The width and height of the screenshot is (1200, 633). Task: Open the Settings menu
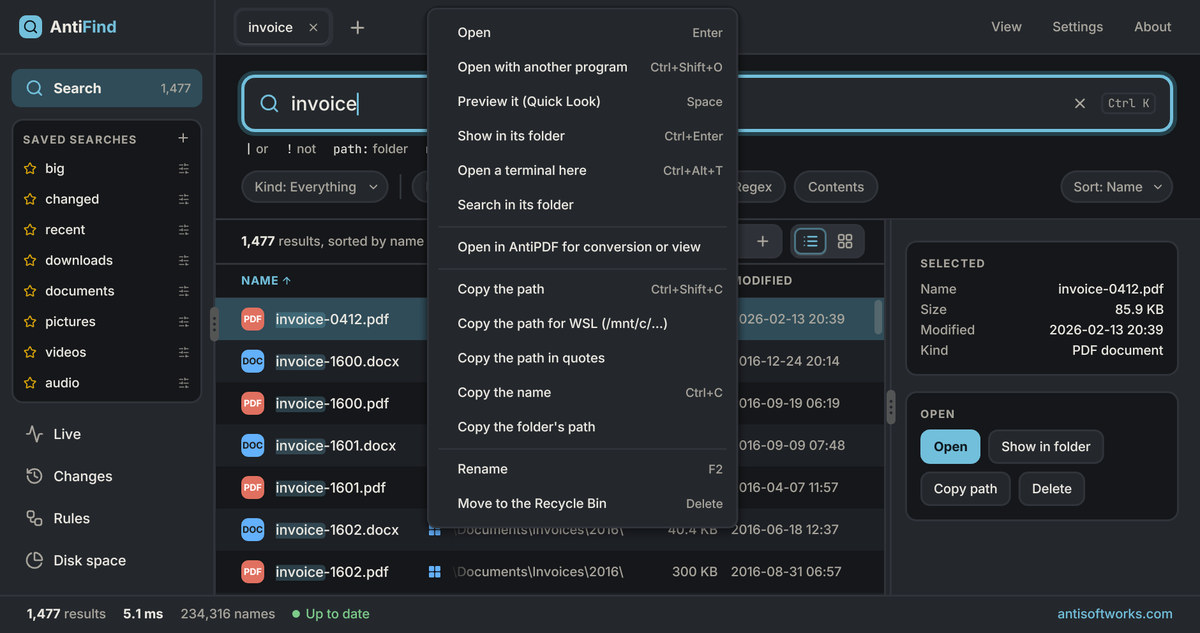(x=1077, y=27)
